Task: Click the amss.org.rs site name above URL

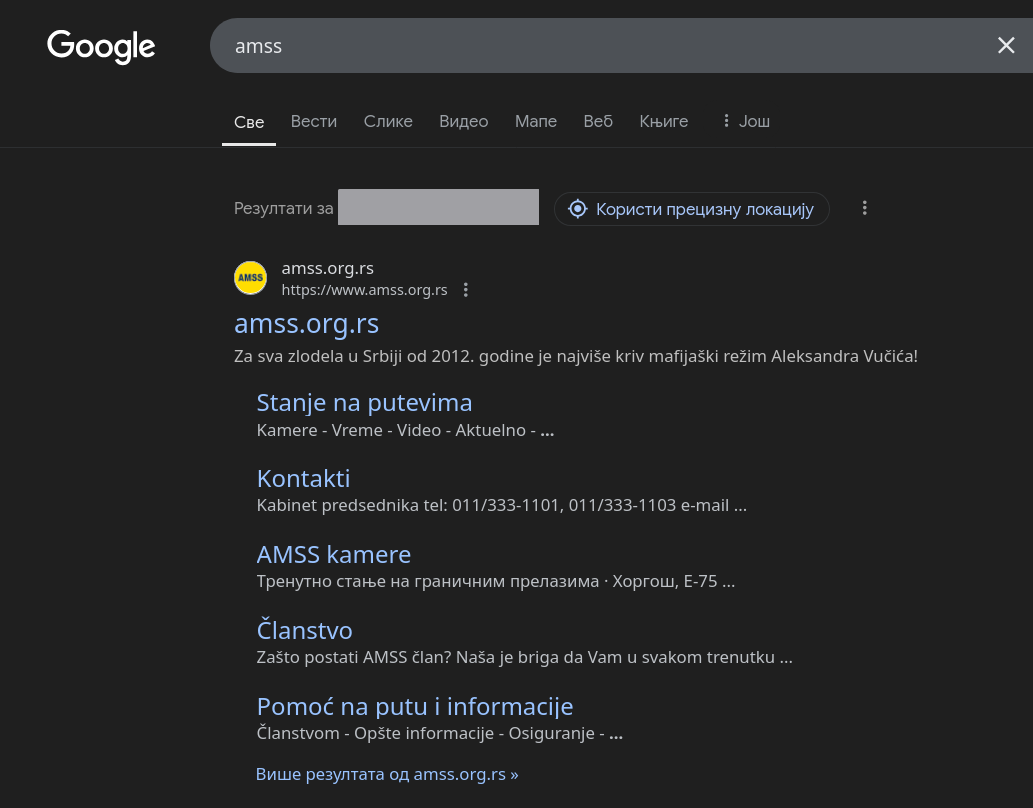Action: (327, 268)
